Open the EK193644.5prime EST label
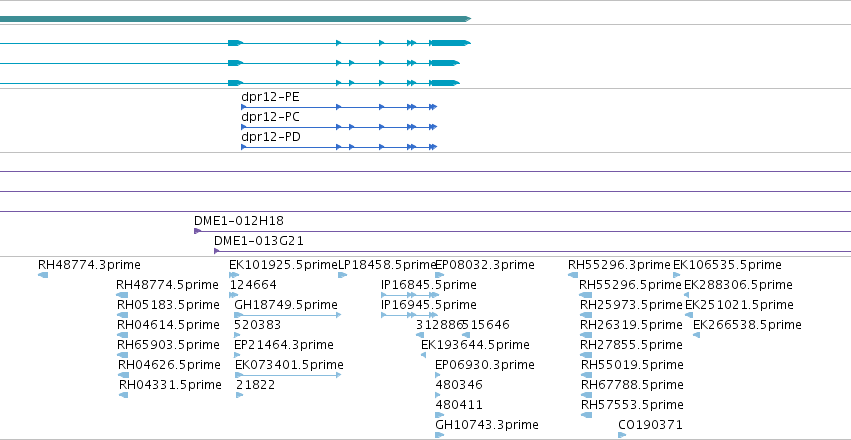The width and height of the screenshot is (851, 440). (x=475, y=345)
